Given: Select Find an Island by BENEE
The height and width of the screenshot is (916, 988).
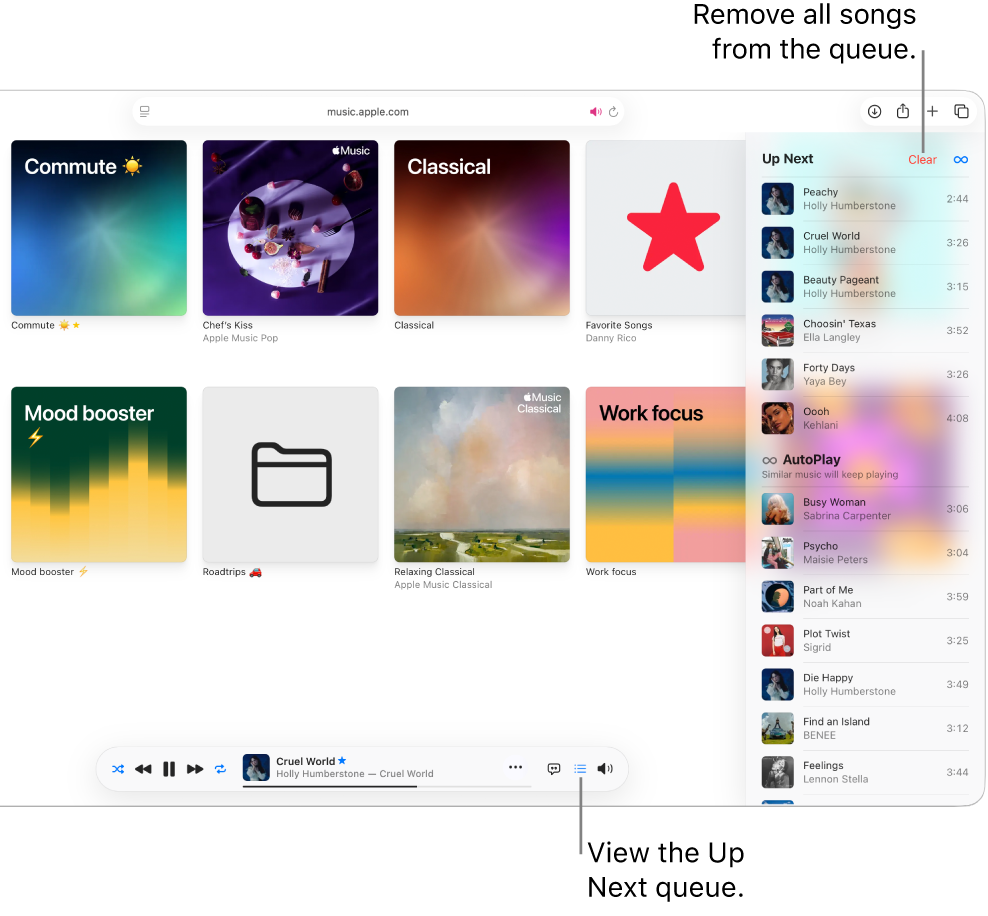Looking at the screenshot, I should (865, 728).
